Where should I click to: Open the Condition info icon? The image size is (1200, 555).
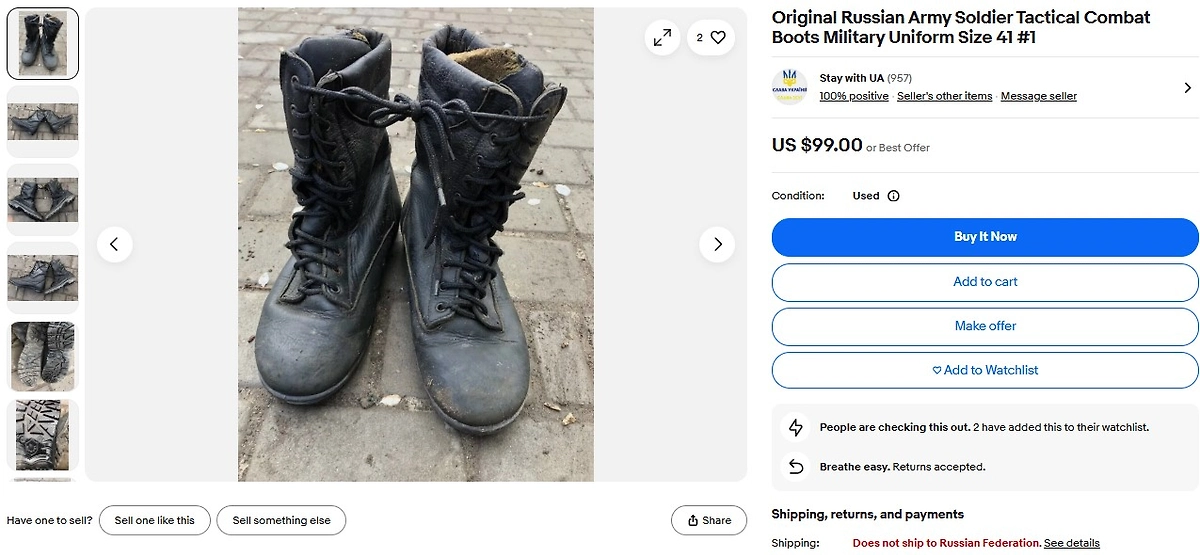(893, 196)
